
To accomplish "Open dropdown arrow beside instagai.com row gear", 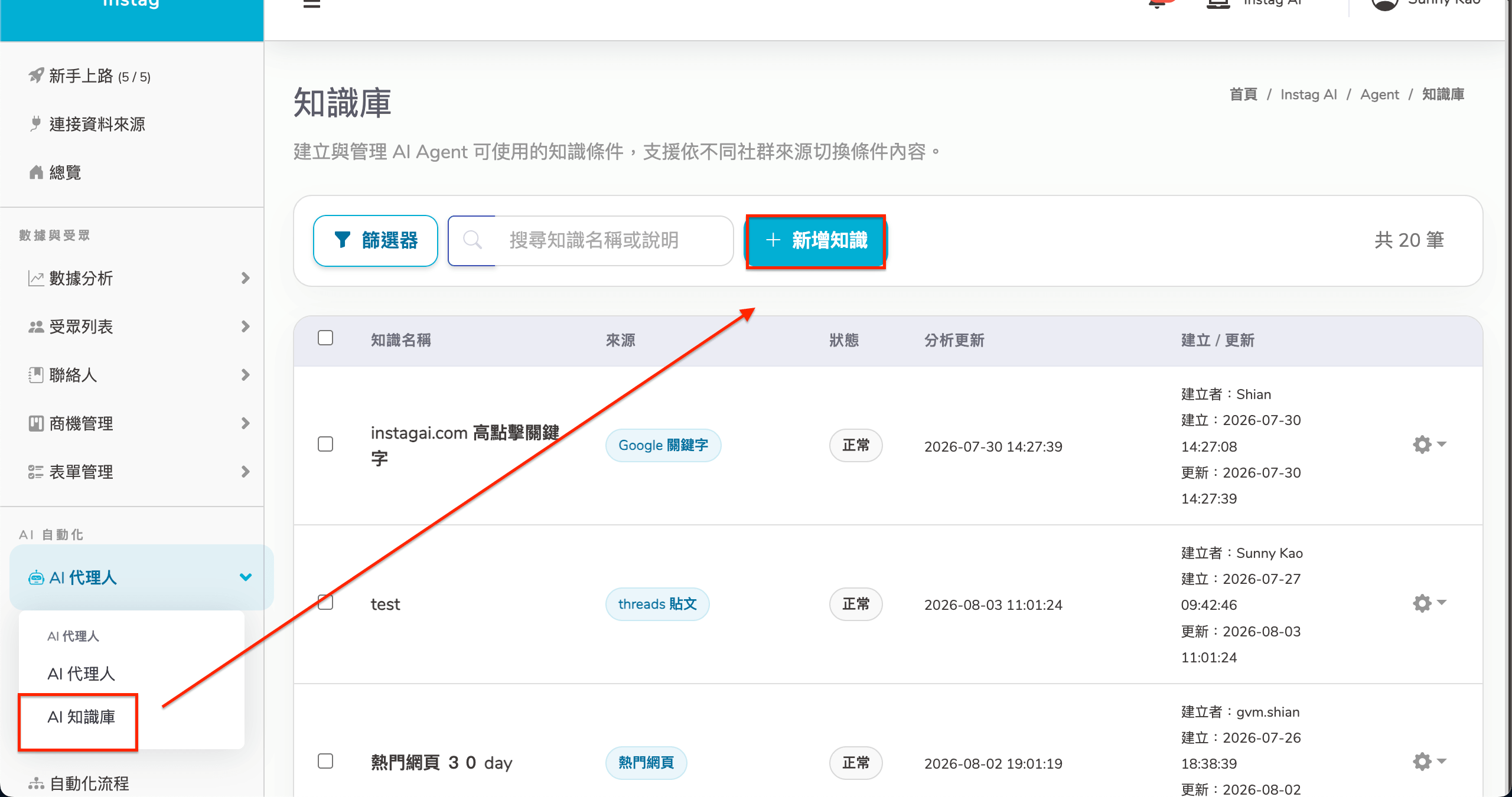I will click(1442, 444).
